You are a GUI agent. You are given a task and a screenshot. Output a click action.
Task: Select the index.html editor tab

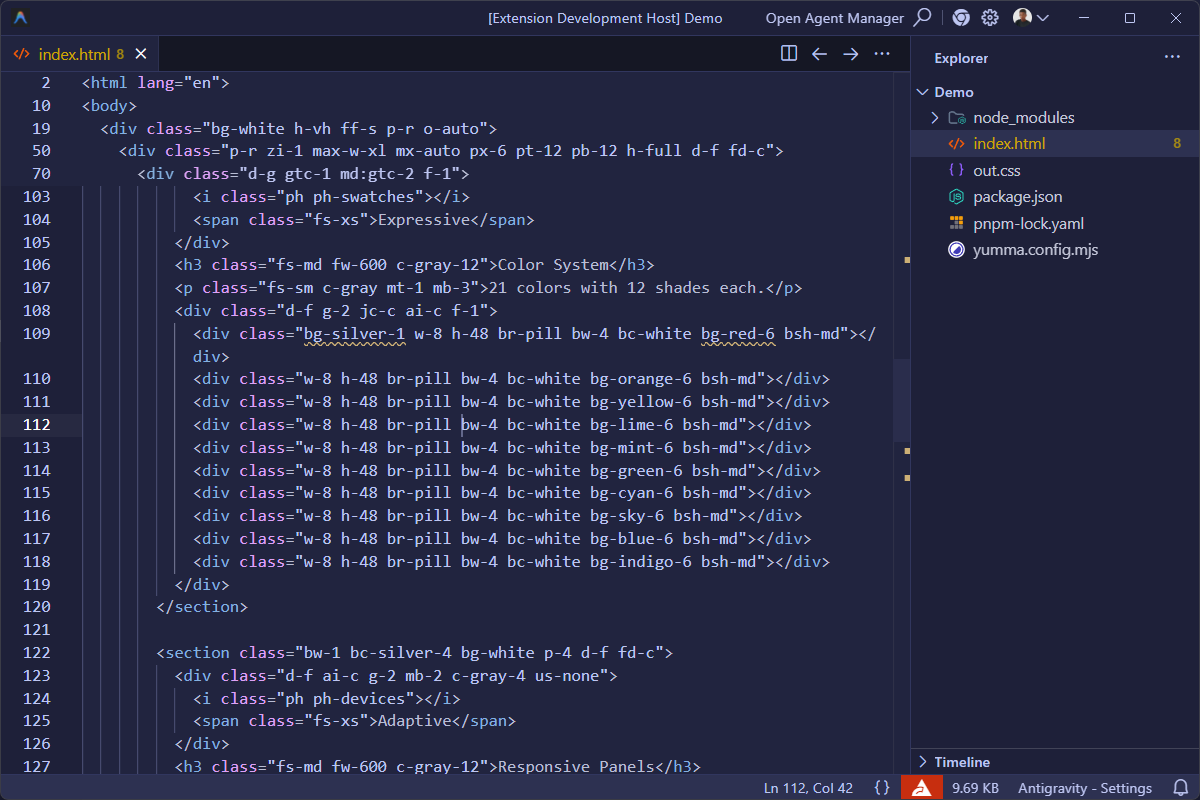pos(72,54)
